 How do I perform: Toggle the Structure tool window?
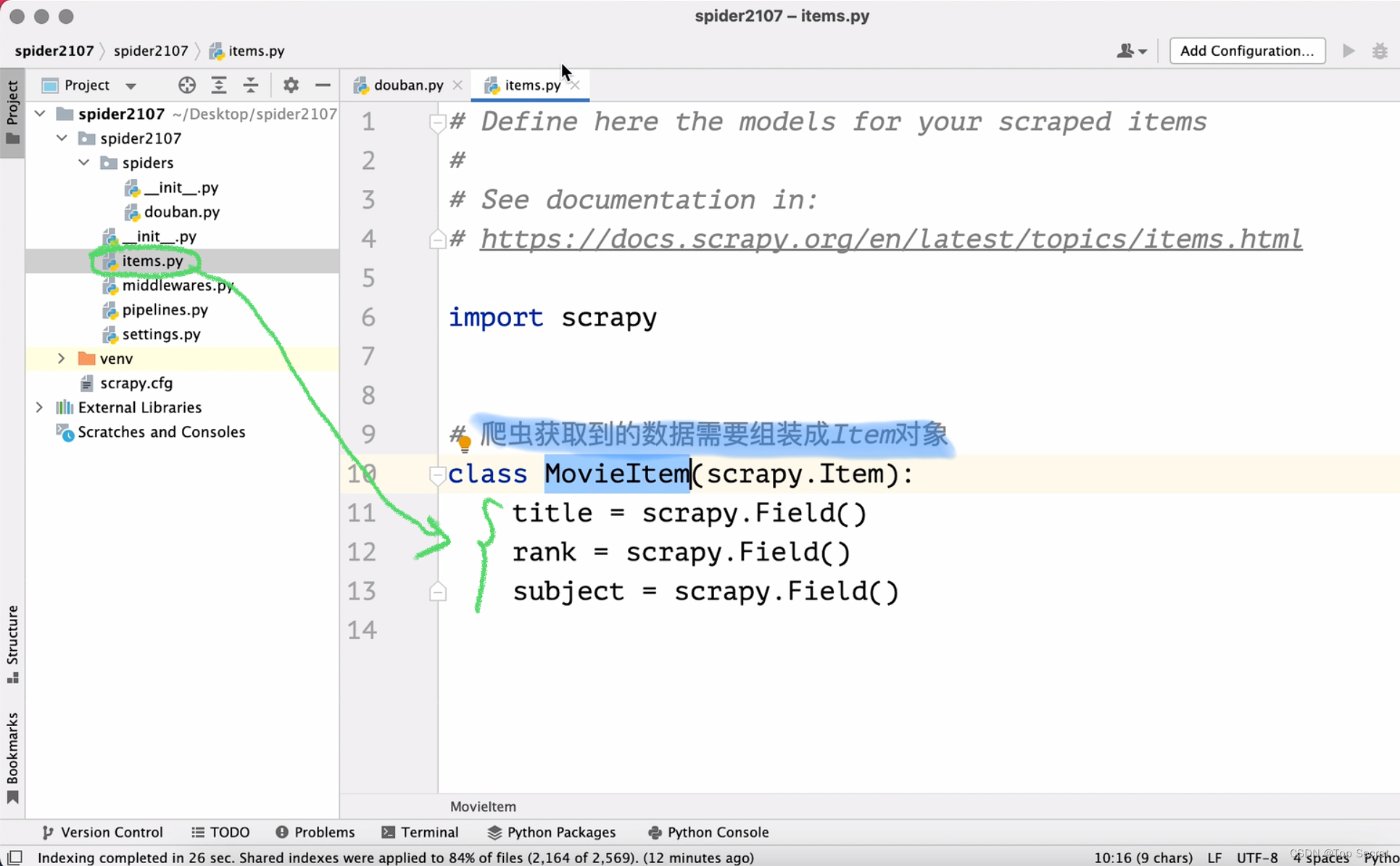[12, 644]
